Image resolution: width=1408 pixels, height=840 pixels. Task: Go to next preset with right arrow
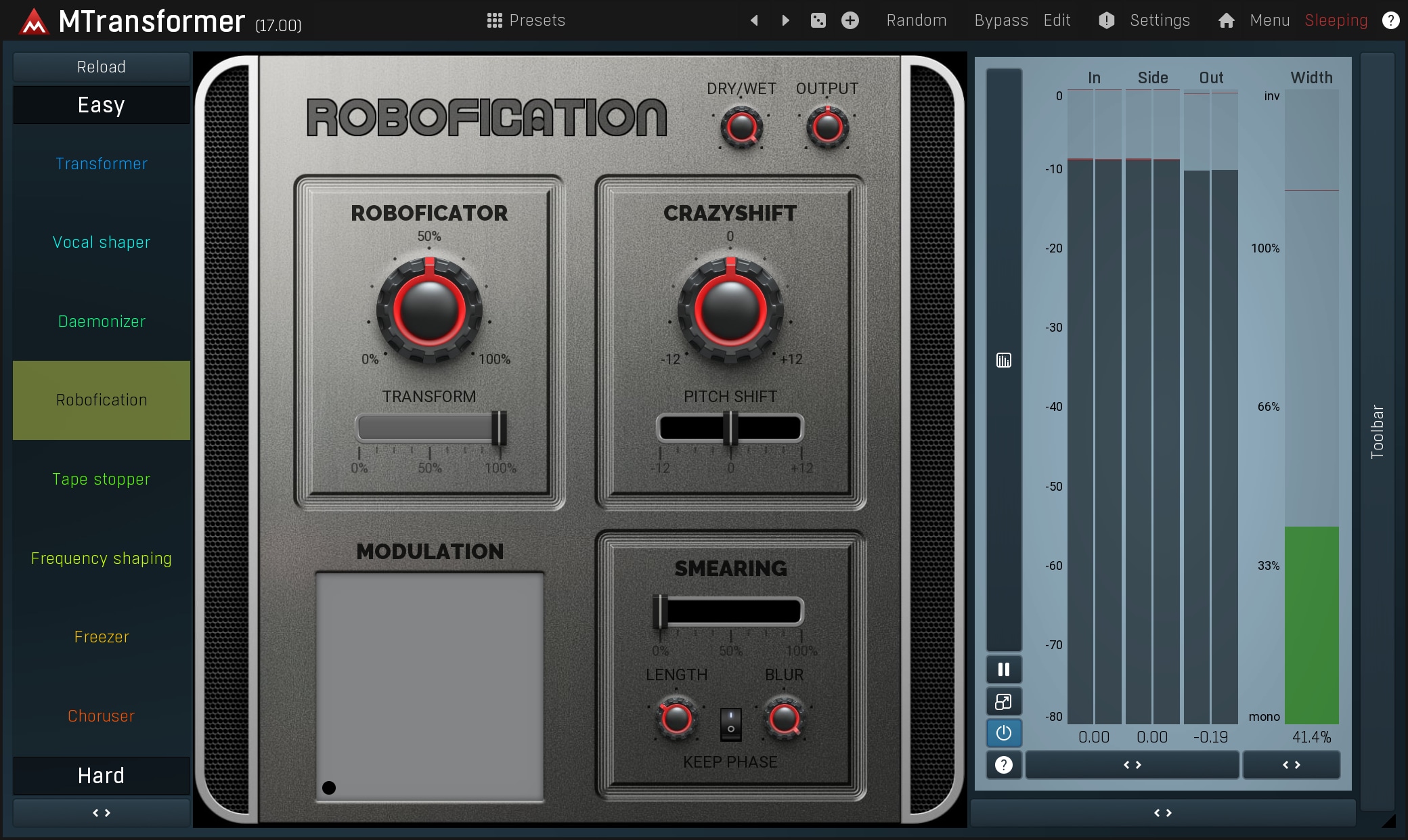pyautogui.click(x=785, y=20)
